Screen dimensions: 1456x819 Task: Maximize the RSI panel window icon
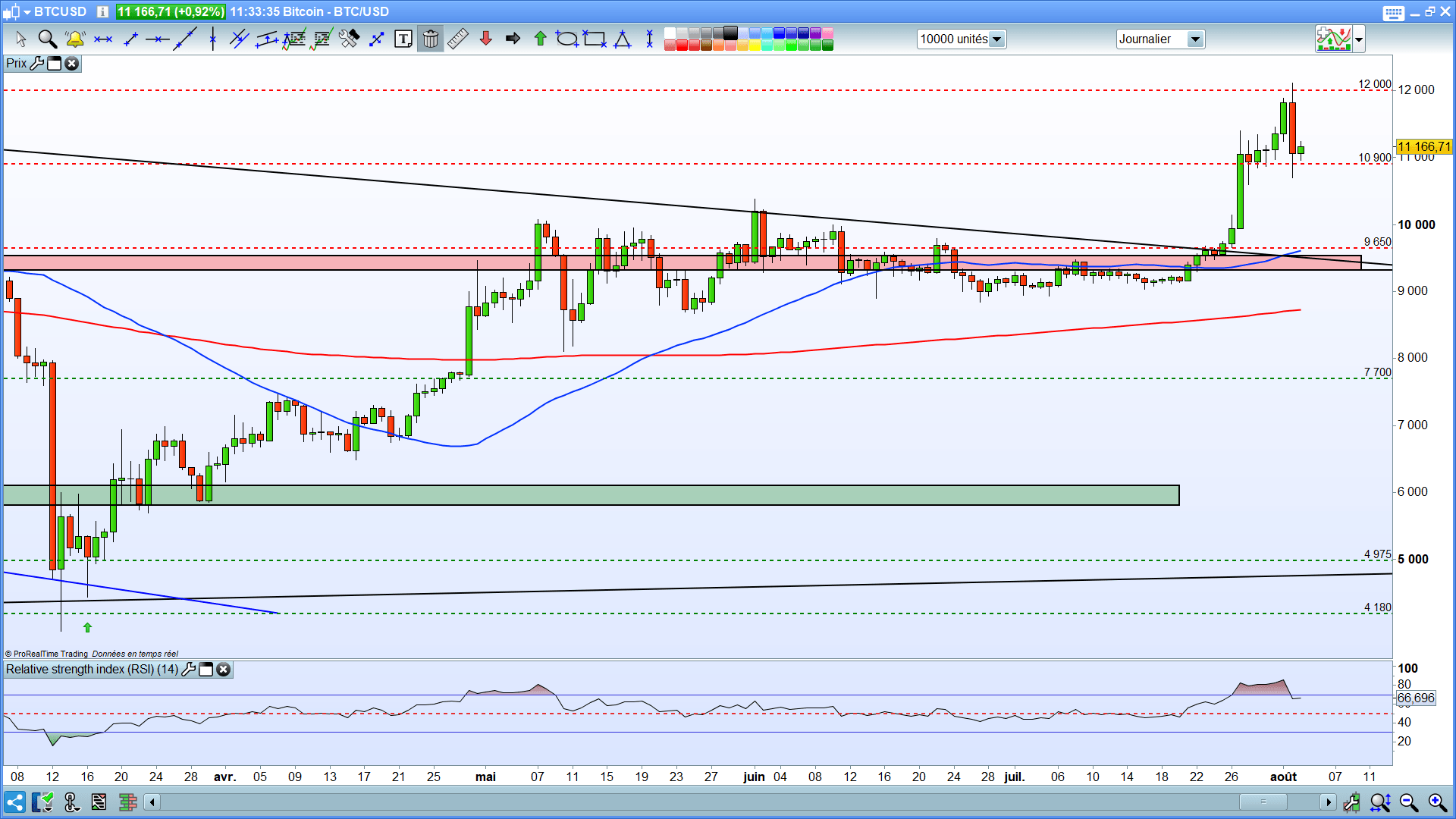206,669
